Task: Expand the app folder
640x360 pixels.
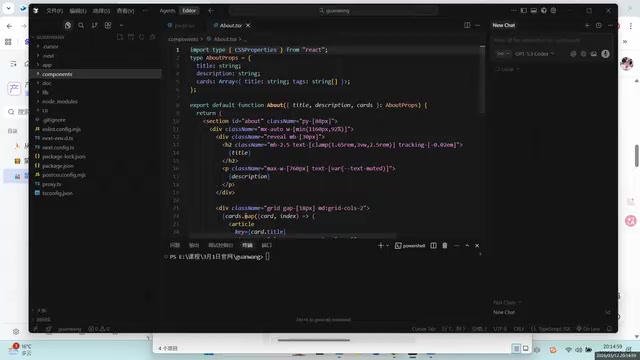Action: click(x=96, y=65)
